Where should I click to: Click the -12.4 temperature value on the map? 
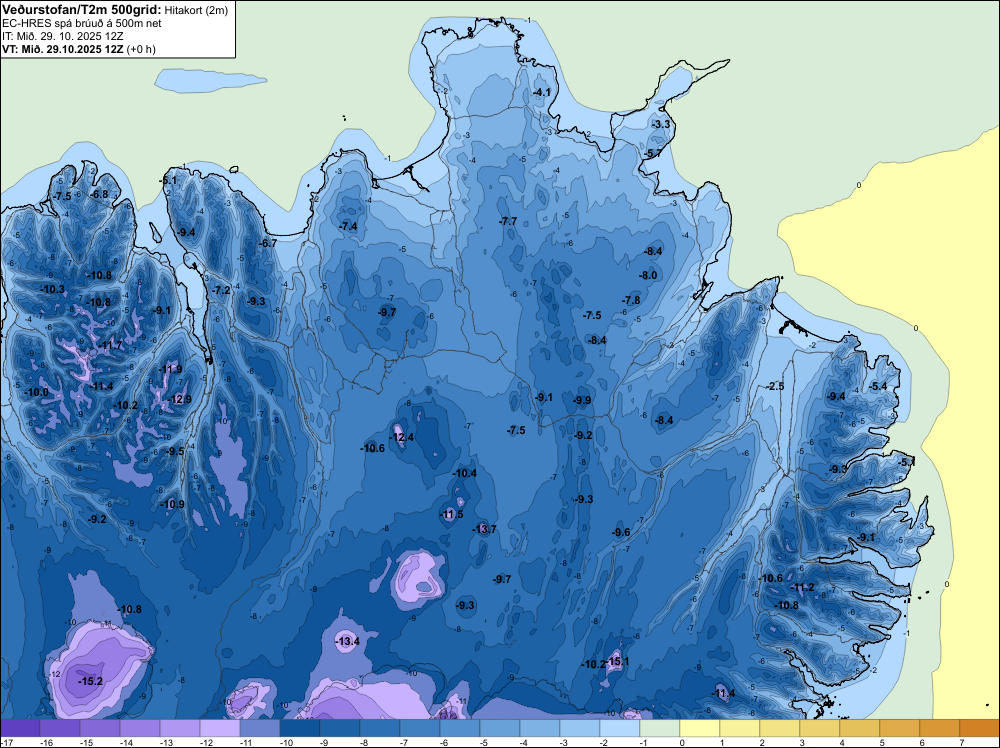(401, 437)
